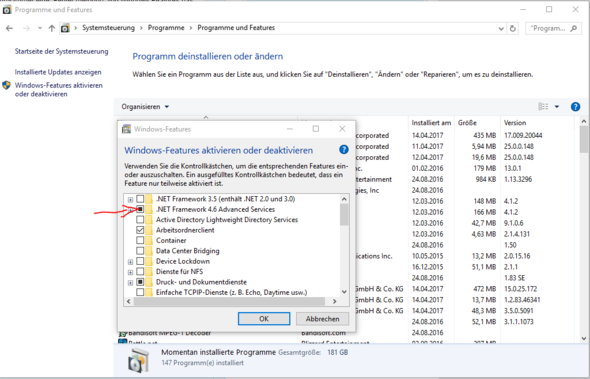Toggle Dienste für NFS checkbox

140,271
